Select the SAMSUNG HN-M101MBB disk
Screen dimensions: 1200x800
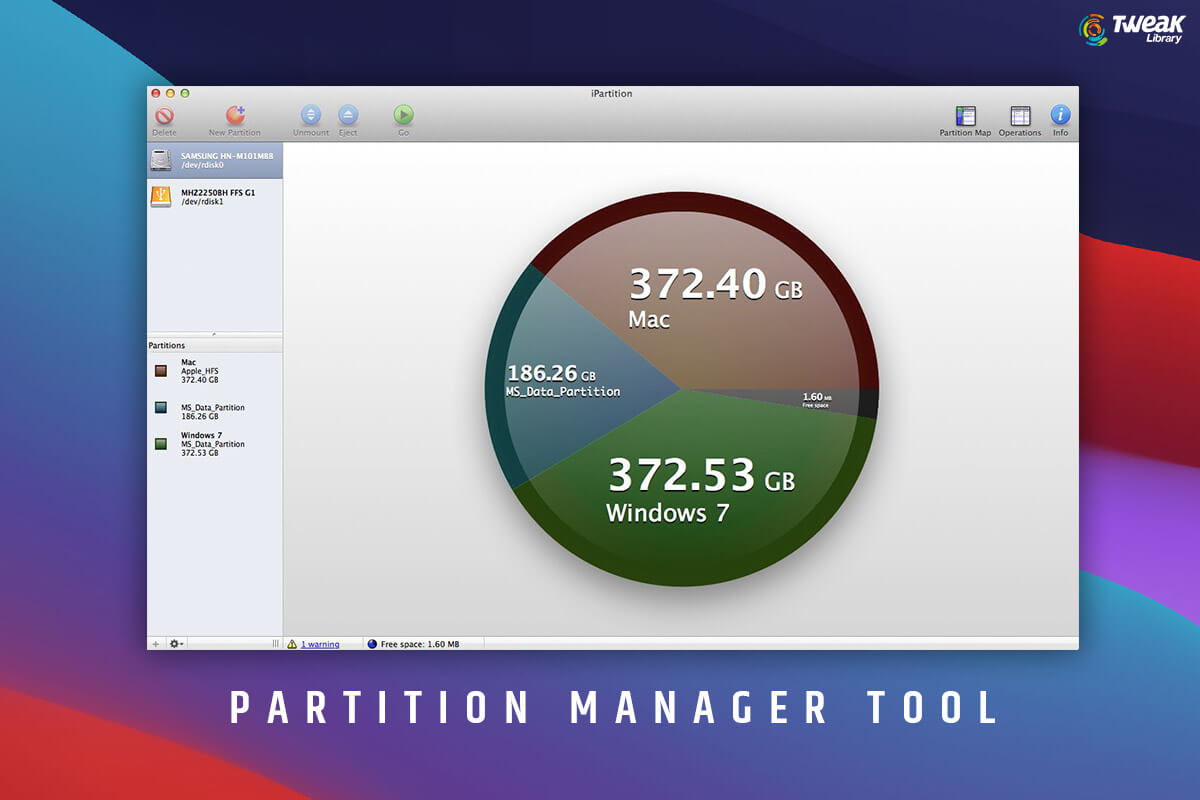pyautogui.click(x=215, y=160)
